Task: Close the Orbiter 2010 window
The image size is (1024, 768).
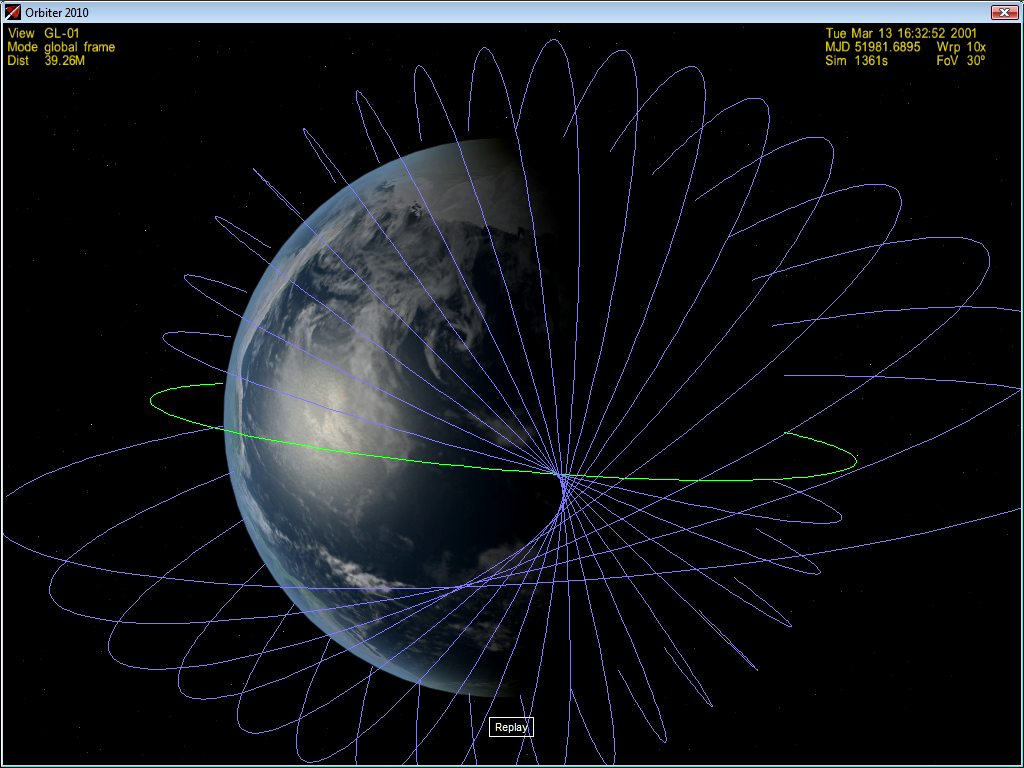Action: 1004,12
